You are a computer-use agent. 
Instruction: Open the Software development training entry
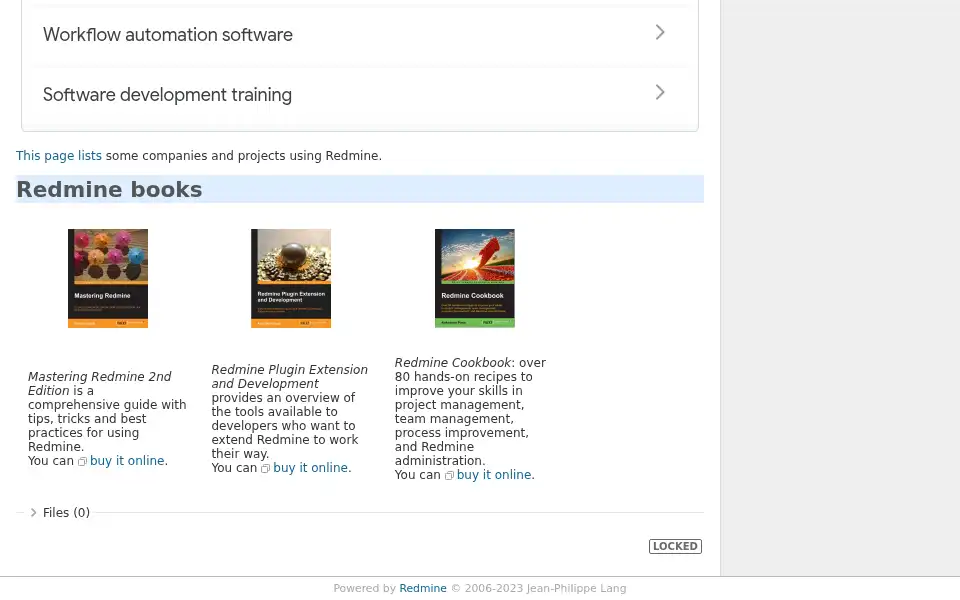[359, 94]
